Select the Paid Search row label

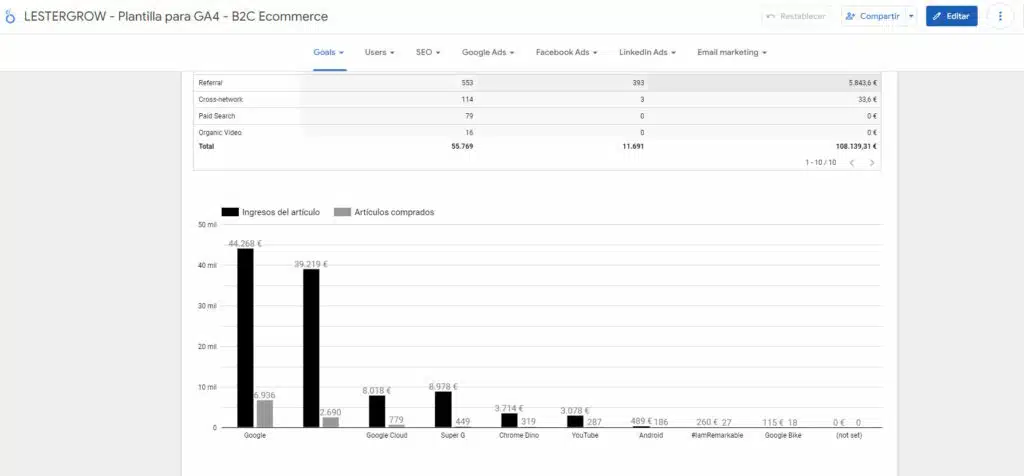(216, 116)
